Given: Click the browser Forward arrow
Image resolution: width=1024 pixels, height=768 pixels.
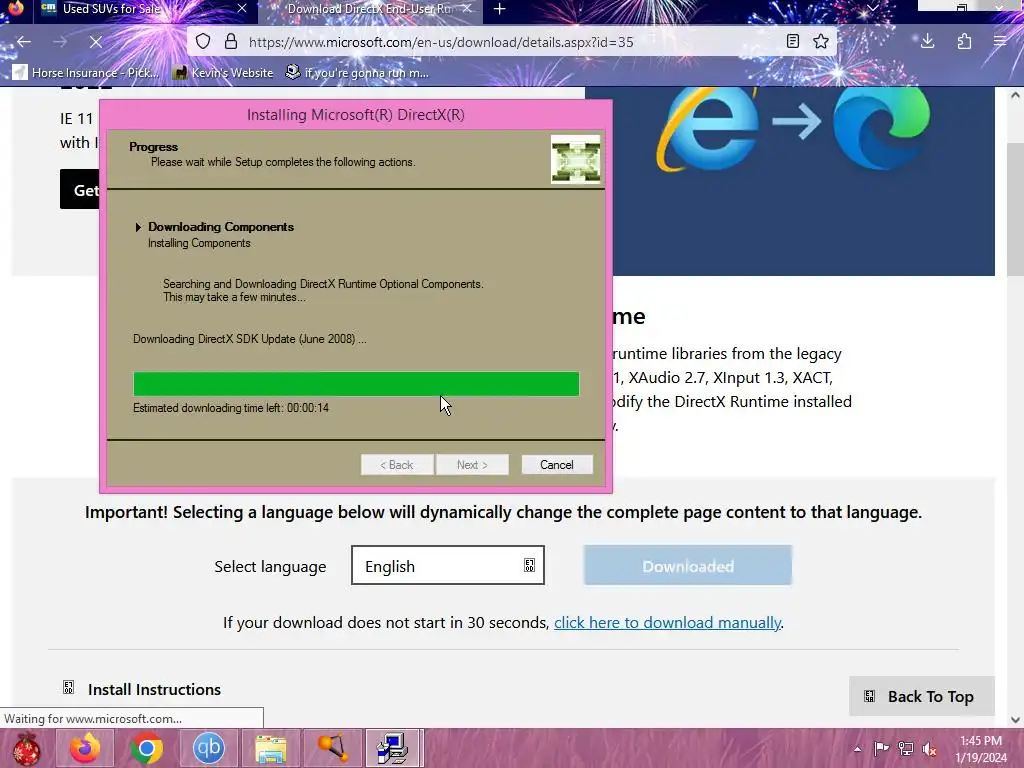Looking at the screenshot, I should (60, 42).
